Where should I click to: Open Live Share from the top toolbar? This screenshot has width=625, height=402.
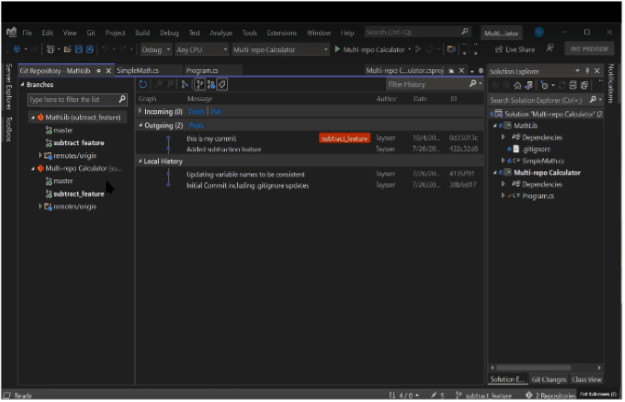[515, 49]
